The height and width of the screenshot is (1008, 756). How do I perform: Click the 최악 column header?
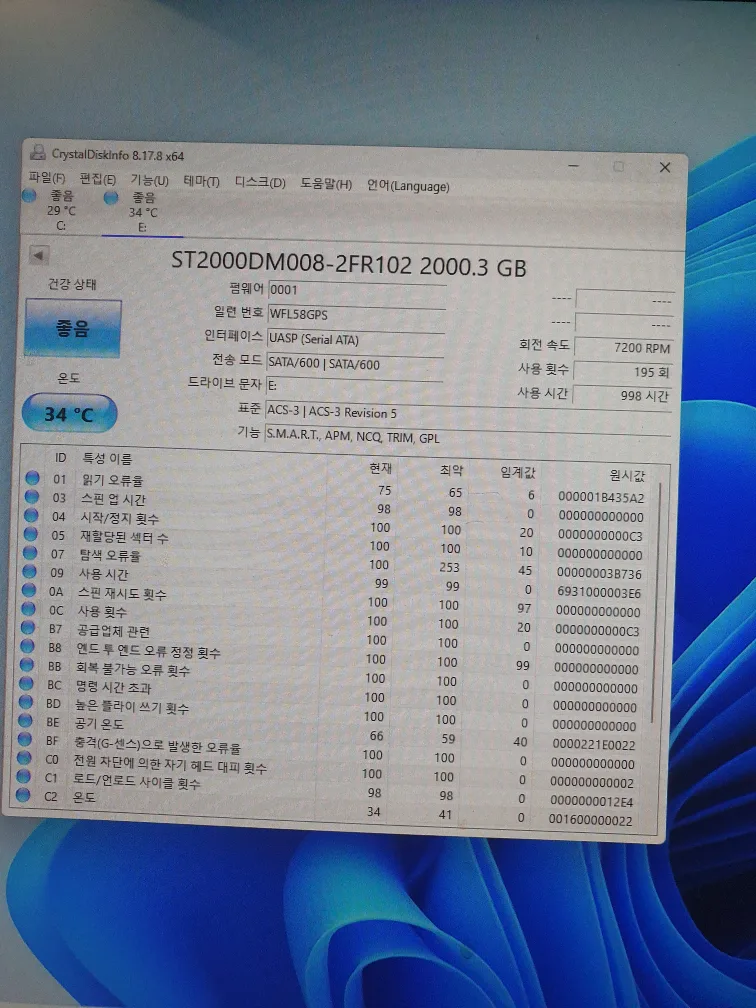point(451,470)
